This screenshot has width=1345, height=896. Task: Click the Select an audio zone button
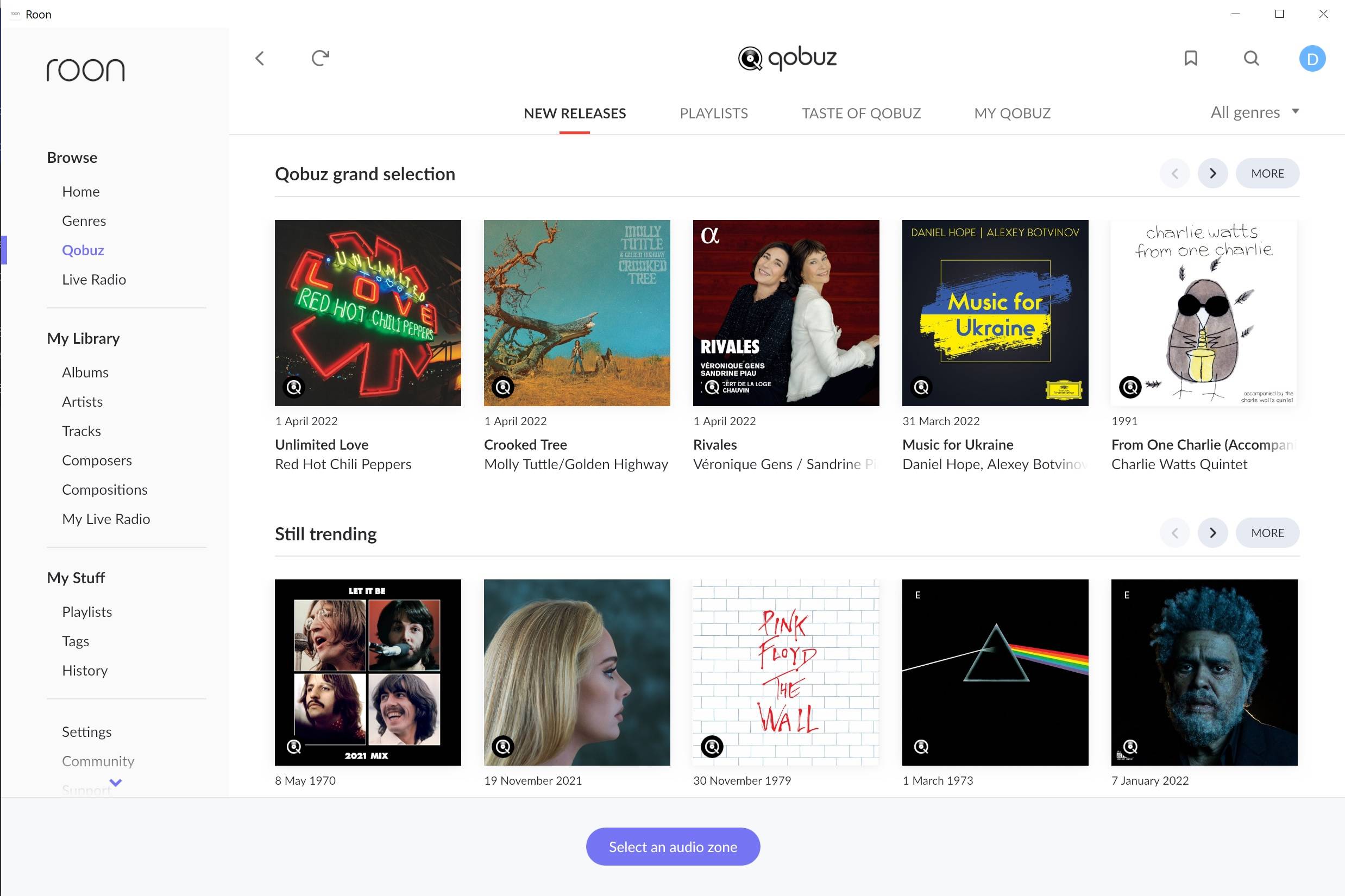(673, 847)
